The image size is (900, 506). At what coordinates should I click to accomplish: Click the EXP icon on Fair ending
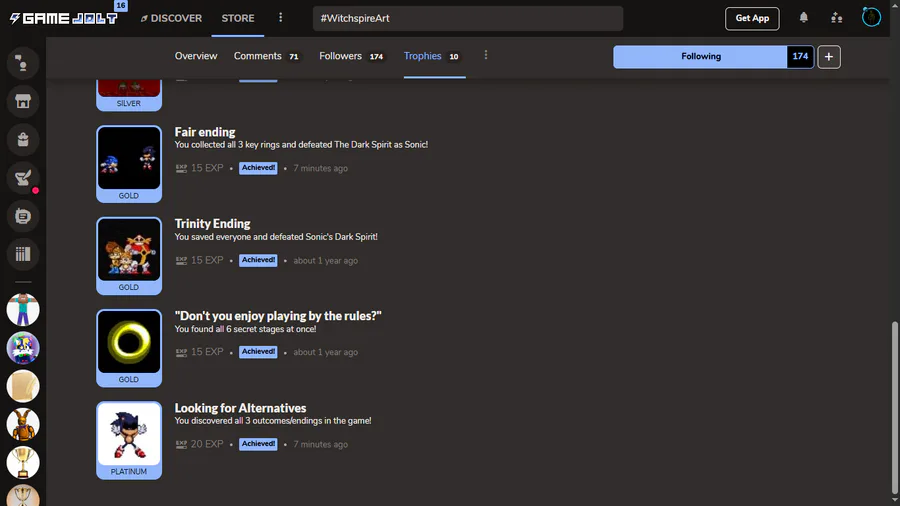point(181,168)
